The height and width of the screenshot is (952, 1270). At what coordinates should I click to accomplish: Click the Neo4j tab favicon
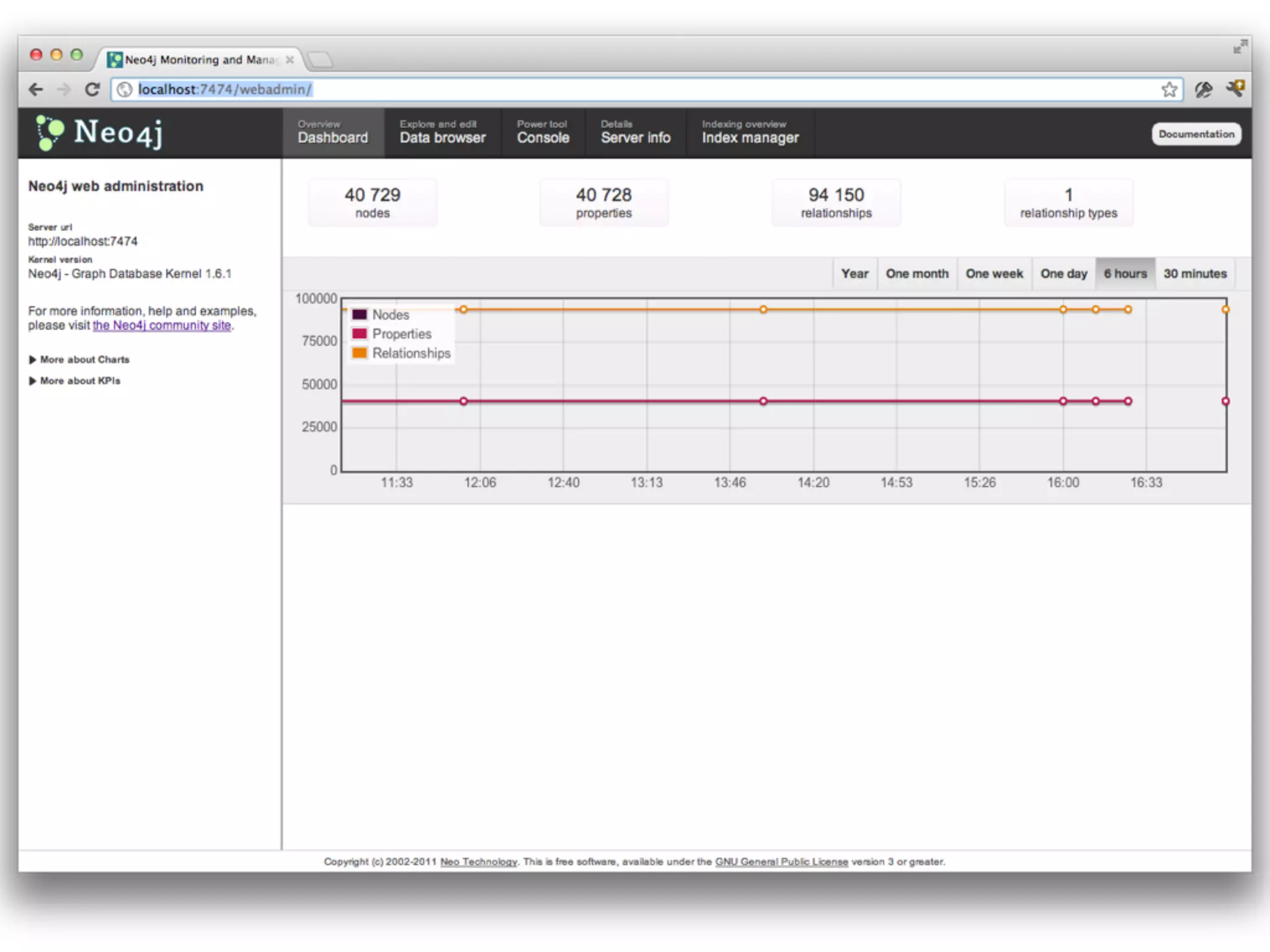coord(115,59)
